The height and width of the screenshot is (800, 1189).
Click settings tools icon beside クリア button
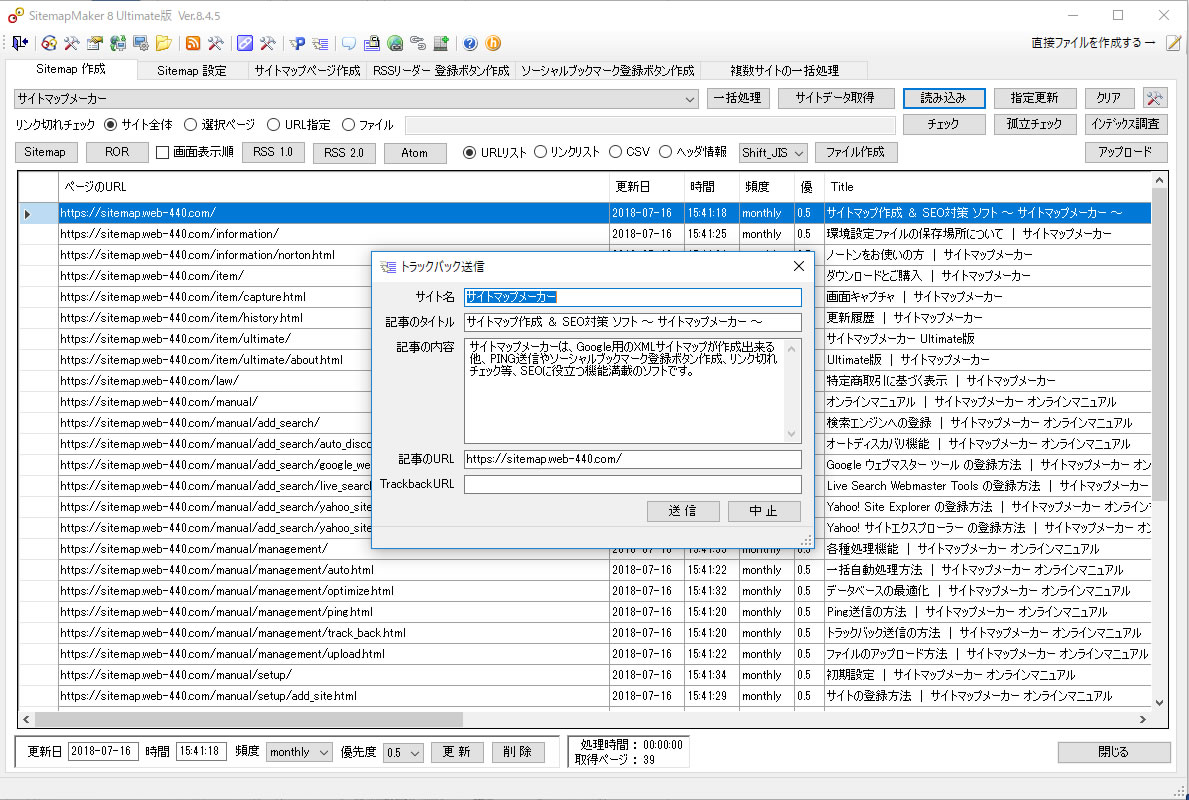[1155, 98]
